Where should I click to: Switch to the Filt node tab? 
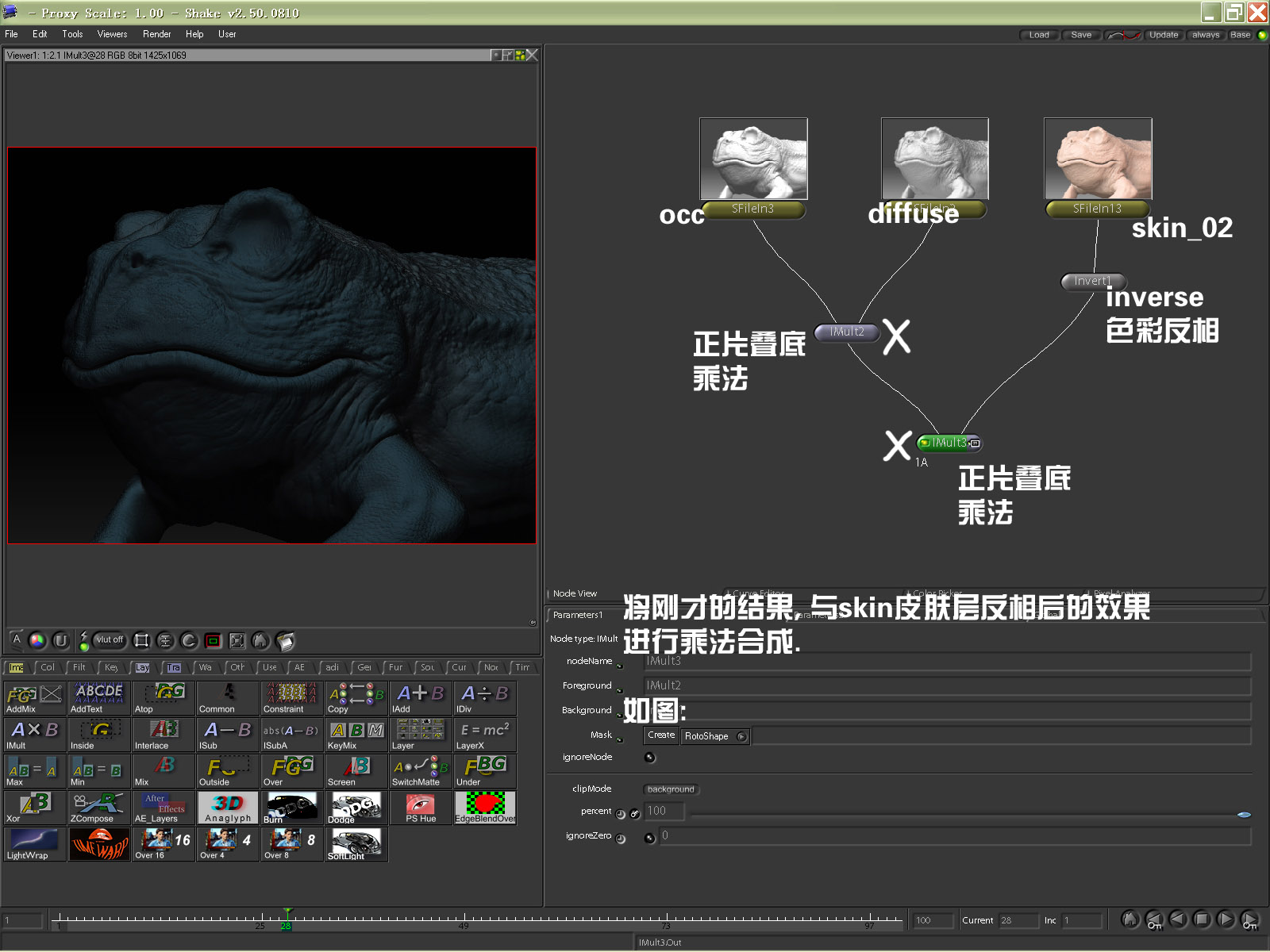point(79,667)
